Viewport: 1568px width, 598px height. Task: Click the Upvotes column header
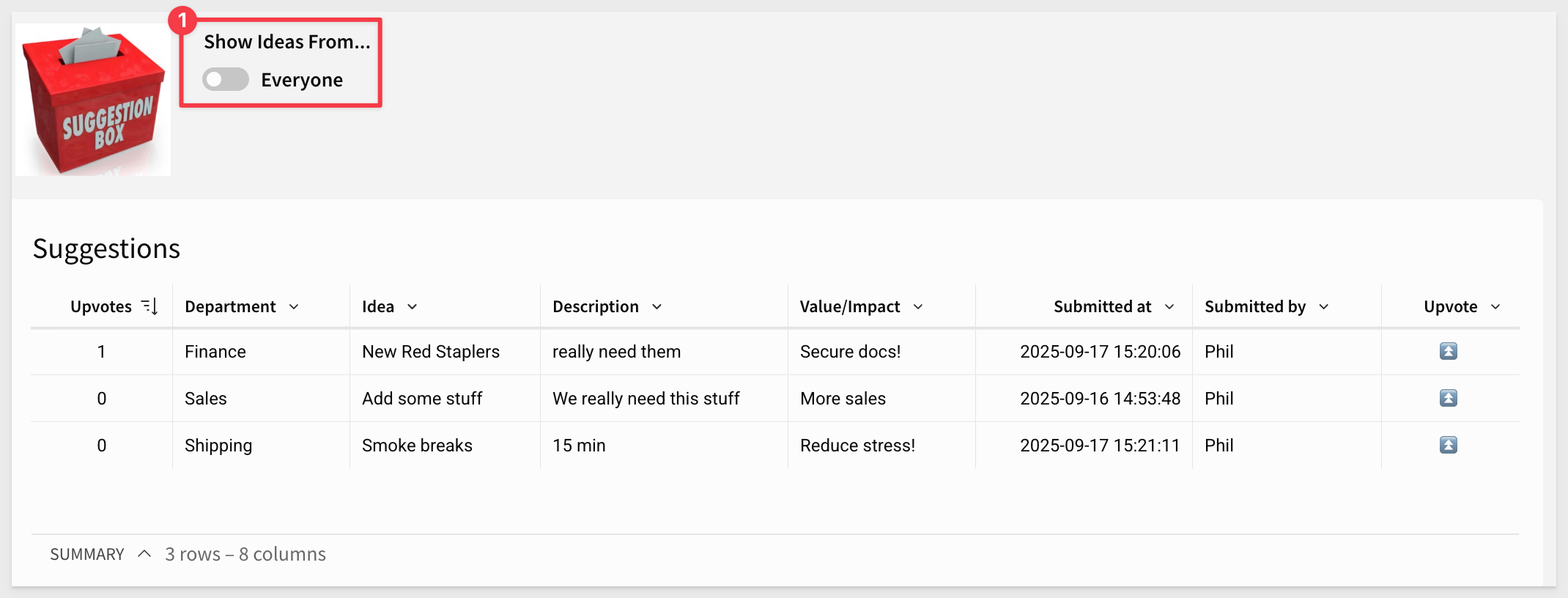point(101,306)
